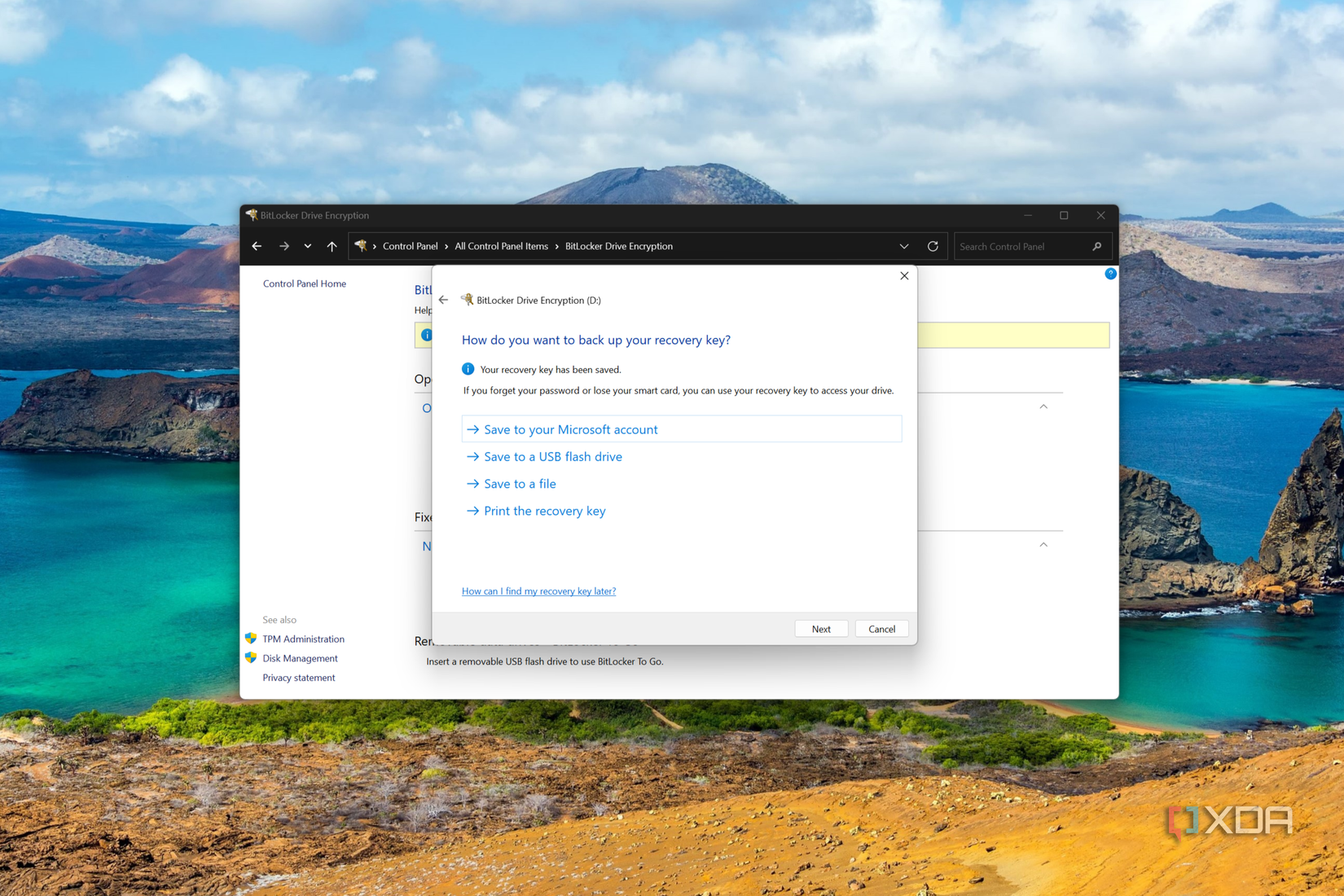The image size is (1344, 896).
Task: Navigate to All Control Panel Items breadcrumb
Action: tap(501, 246)
